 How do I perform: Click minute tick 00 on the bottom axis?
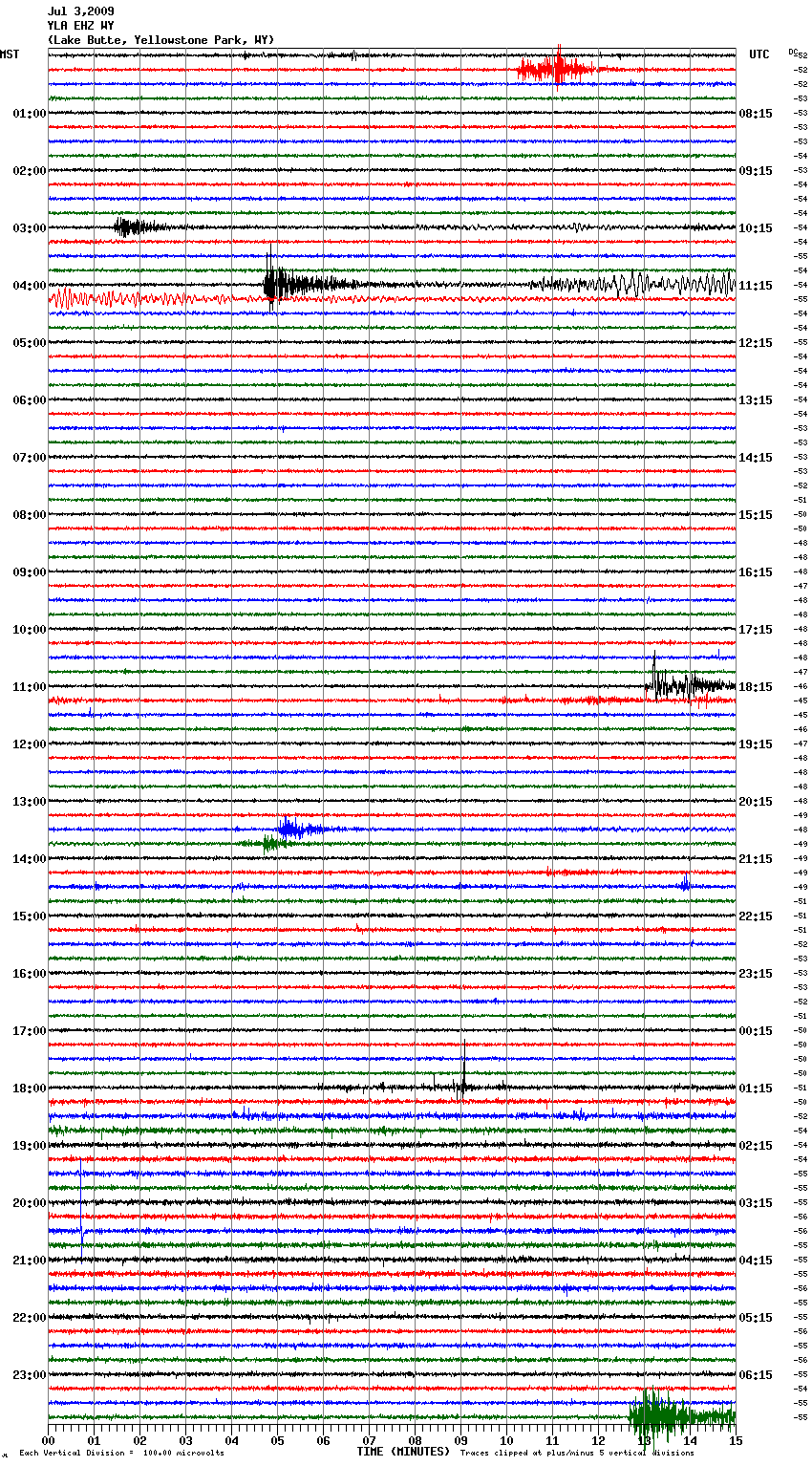(x=48, y=1440)
